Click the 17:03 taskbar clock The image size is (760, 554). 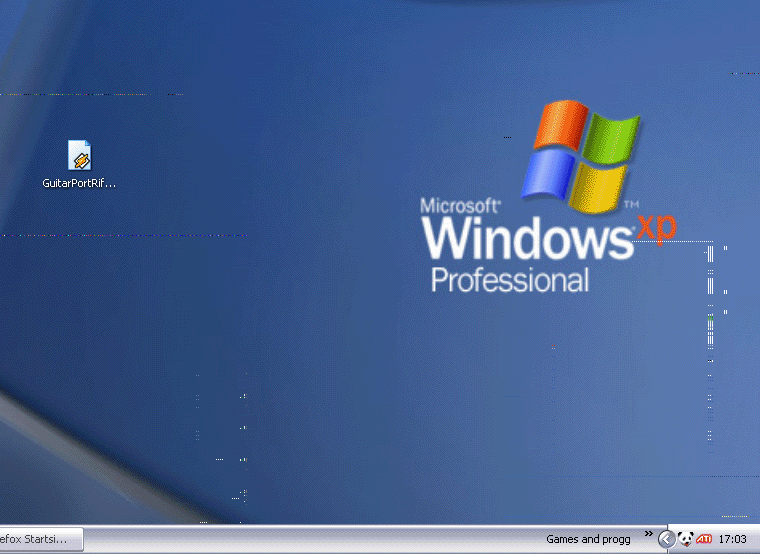[732, 539]
